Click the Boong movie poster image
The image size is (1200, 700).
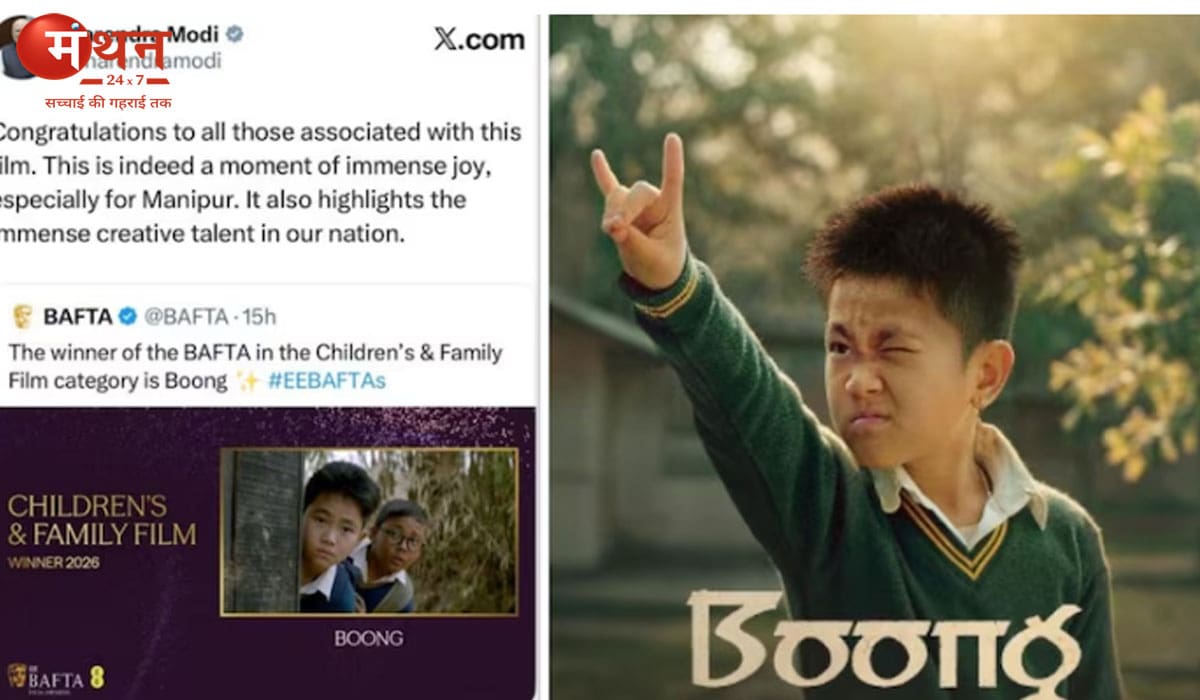pyautogui.click(x=875, y=357)
